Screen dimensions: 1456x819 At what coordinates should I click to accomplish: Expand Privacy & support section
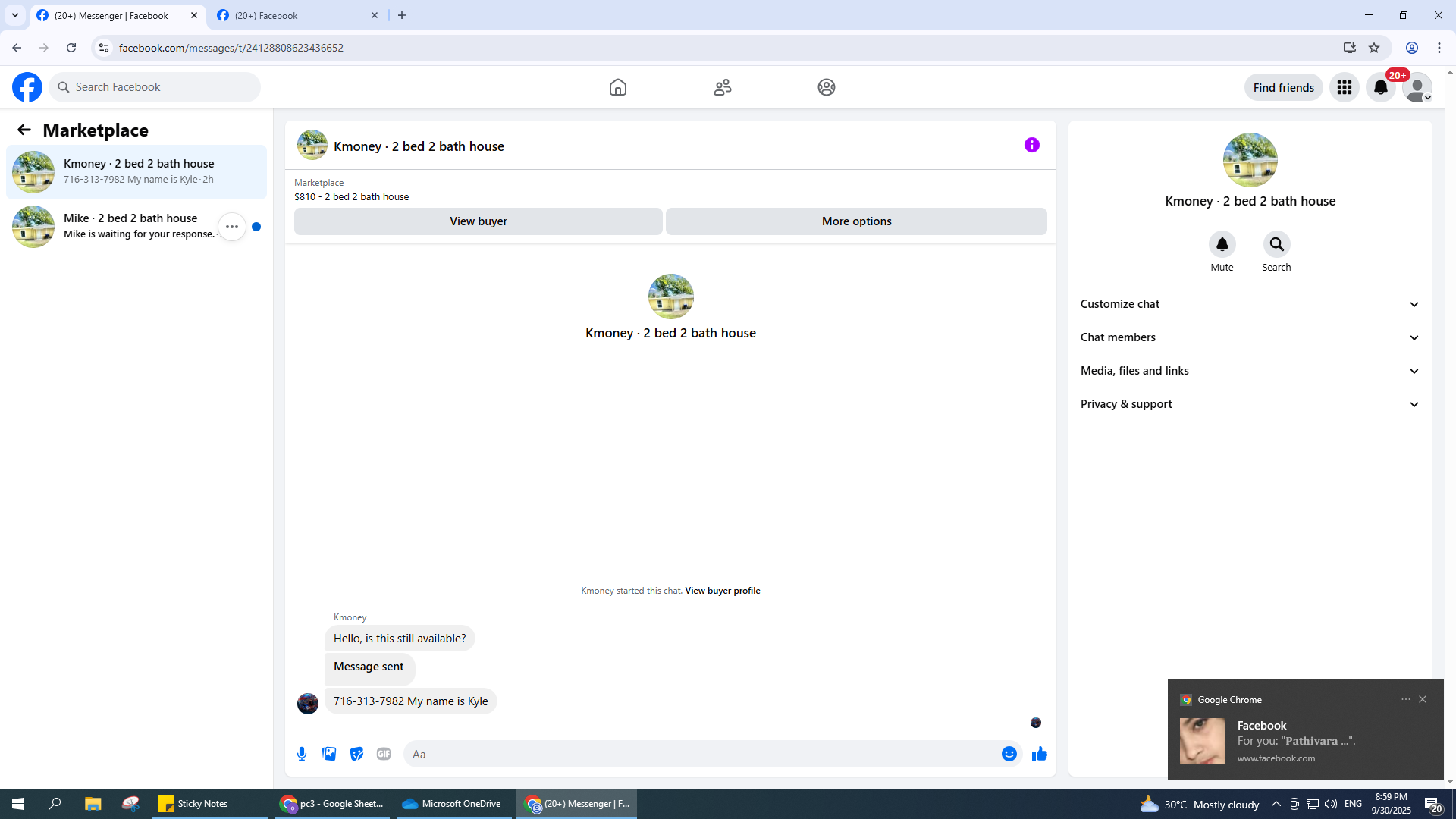click(x=1250, y=404)
